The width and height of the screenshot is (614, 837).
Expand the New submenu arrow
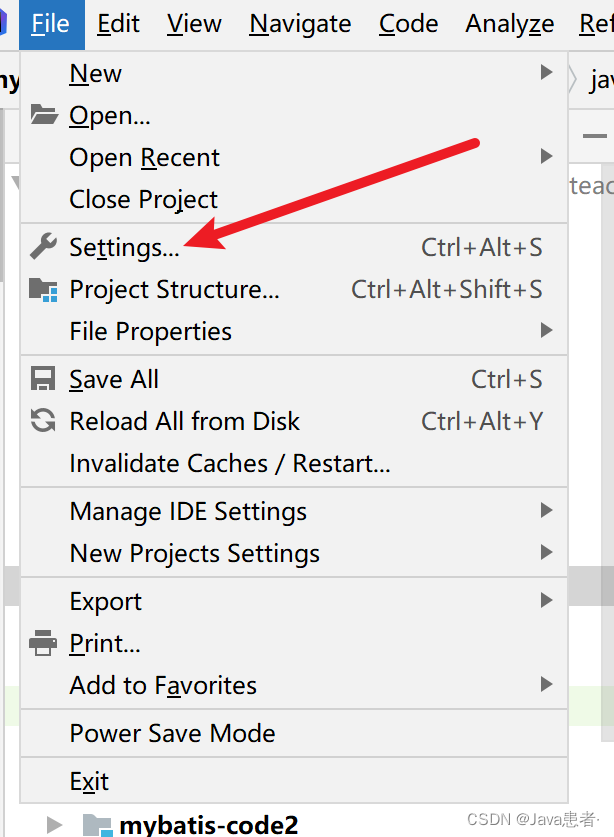point(546,72)
